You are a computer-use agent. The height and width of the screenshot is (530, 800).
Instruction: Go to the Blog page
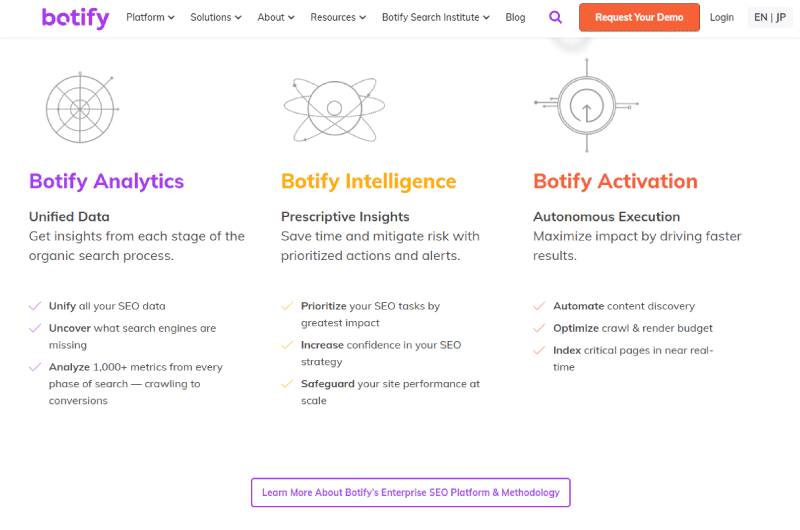pyautogui.click(x=515, y=17)
